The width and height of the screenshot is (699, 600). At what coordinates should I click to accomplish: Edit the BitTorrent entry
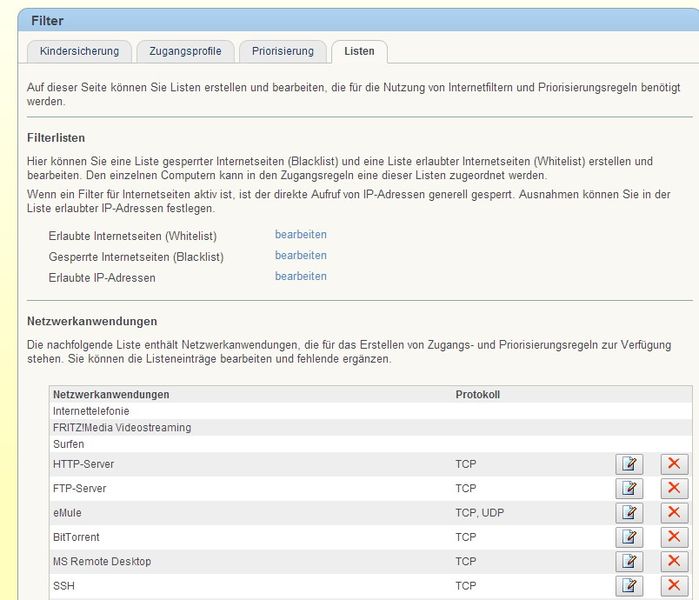(629, 537)
